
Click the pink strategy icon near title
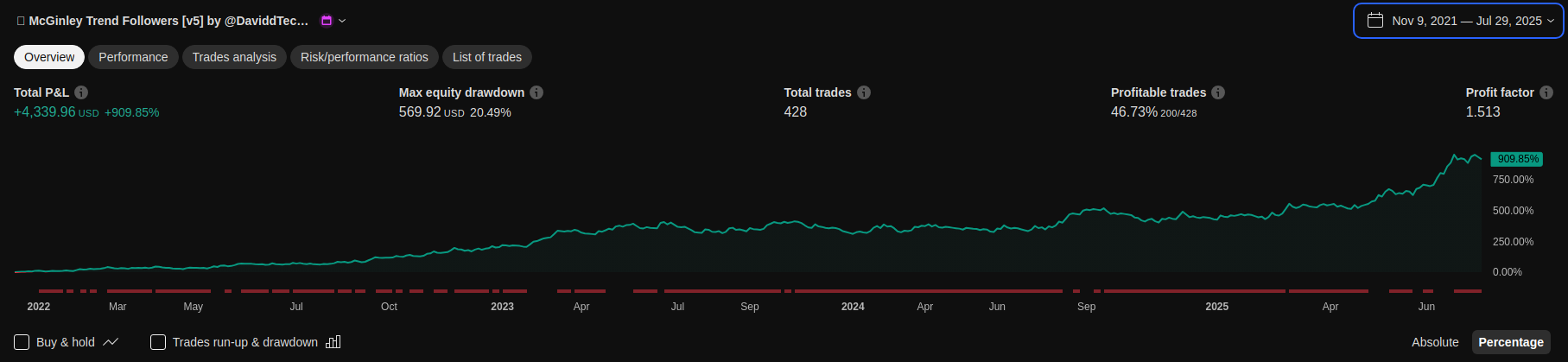327,21
